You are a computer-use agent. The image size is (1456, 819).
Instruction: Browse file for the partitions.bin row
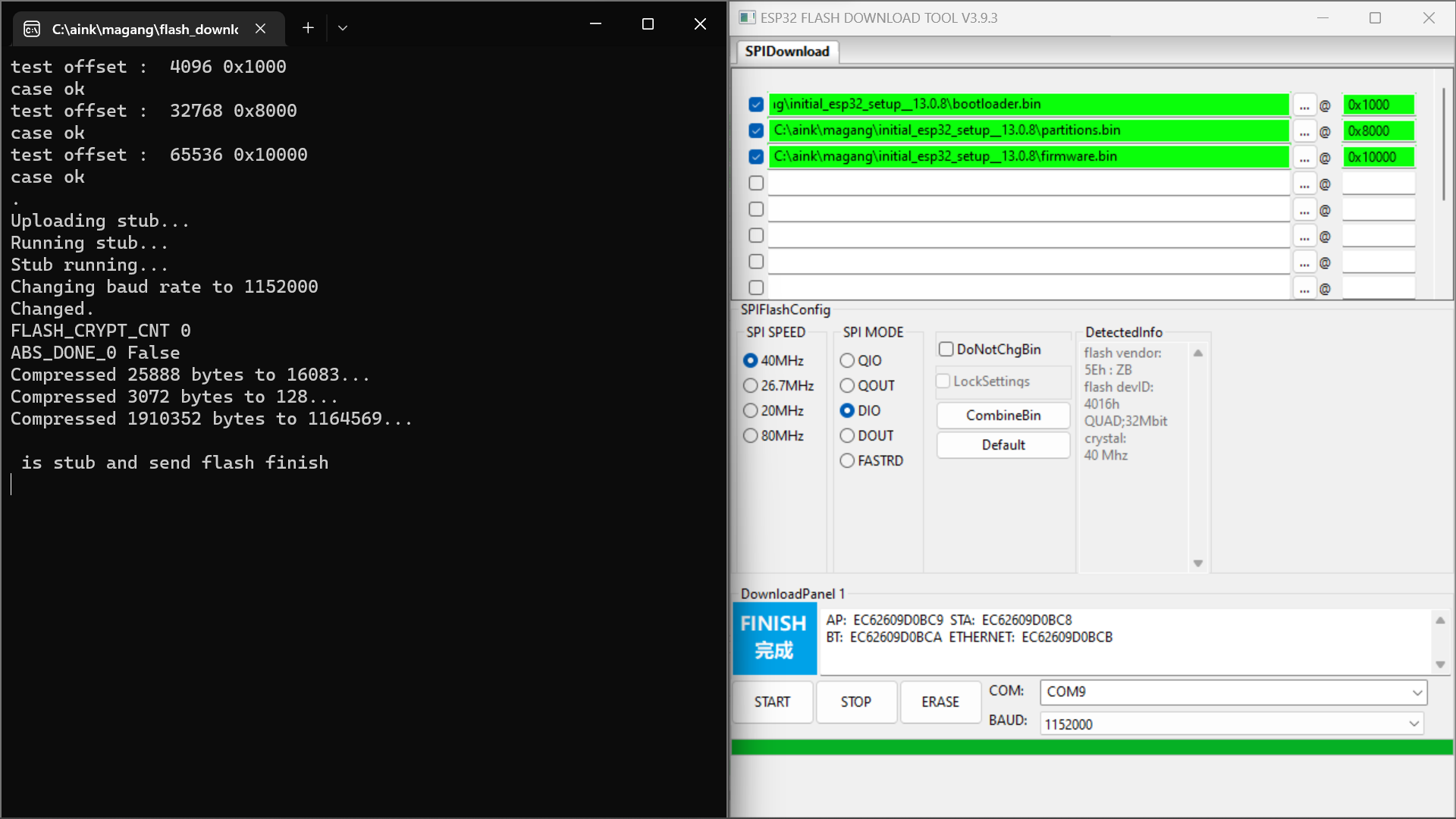pyautogui.click(x=1304, y=130)
